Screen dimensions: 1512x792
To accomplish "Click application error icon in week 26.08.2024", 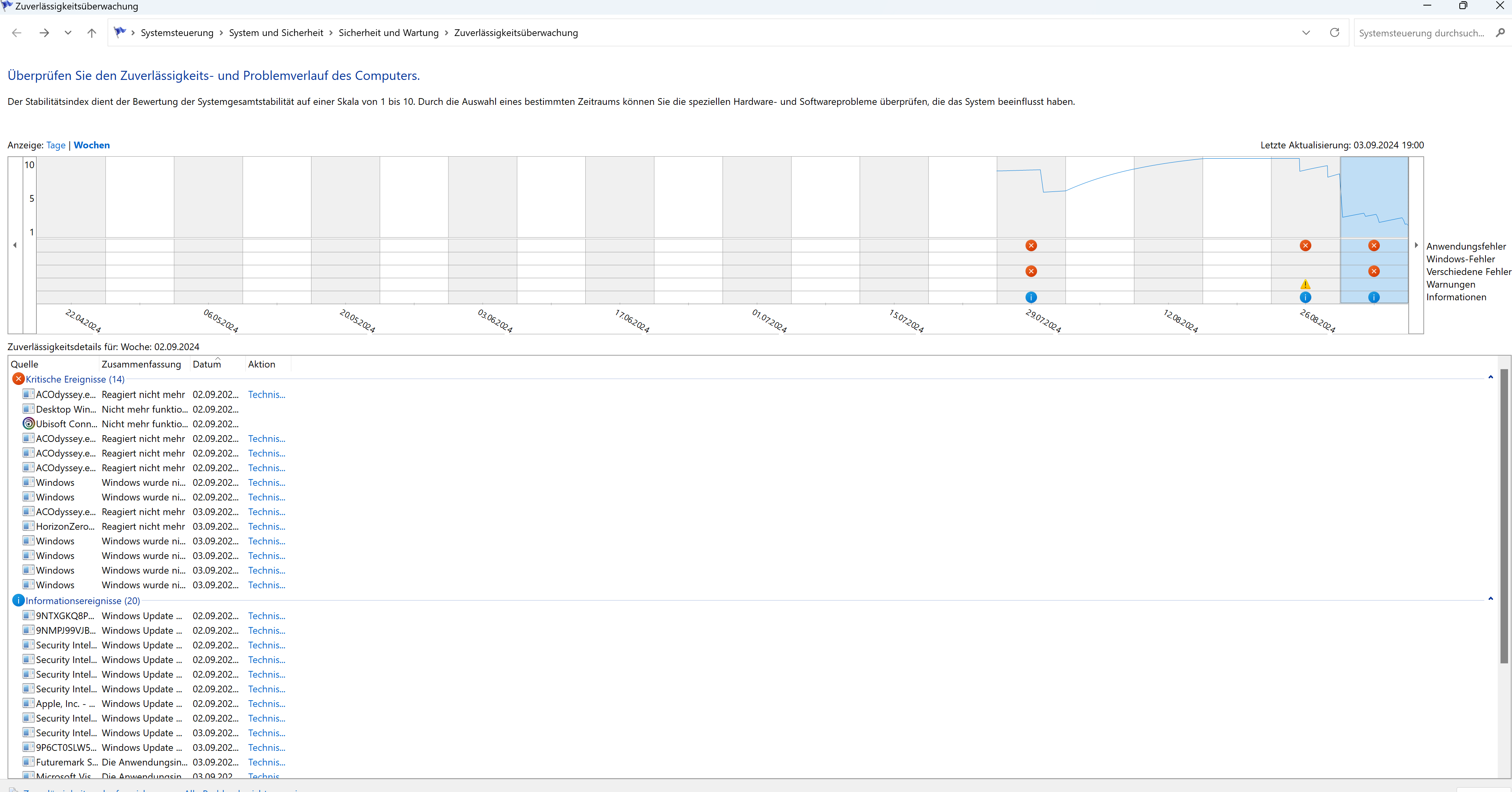I will (x=1305, y=245).
